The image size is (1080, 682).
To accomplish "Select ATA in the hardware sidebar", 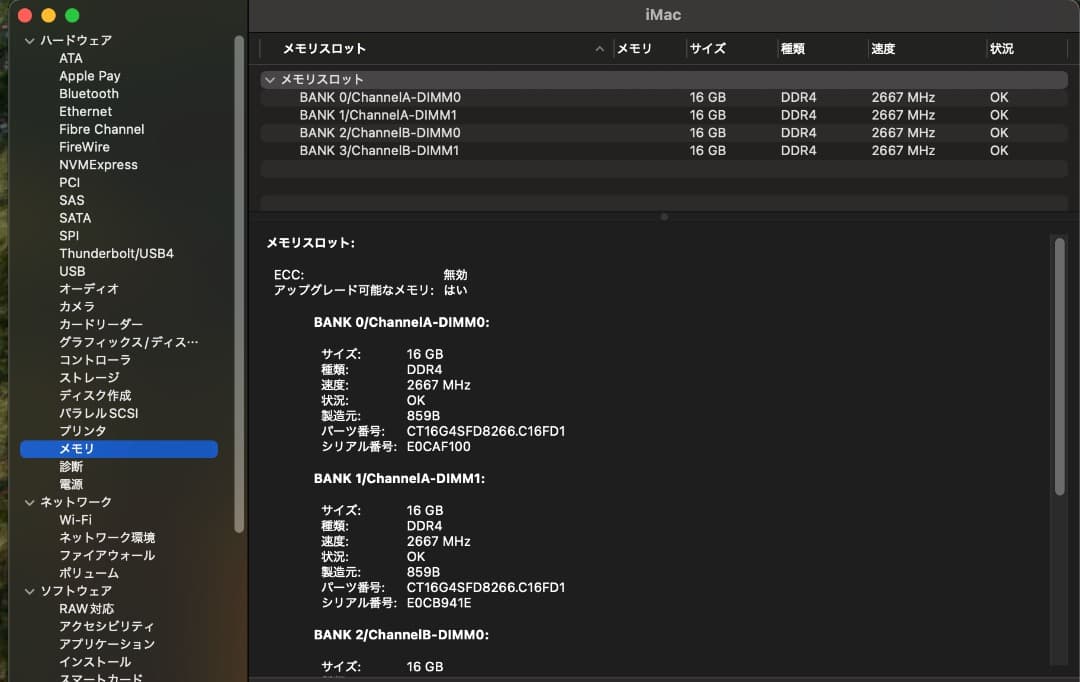I will coord(70,58).
